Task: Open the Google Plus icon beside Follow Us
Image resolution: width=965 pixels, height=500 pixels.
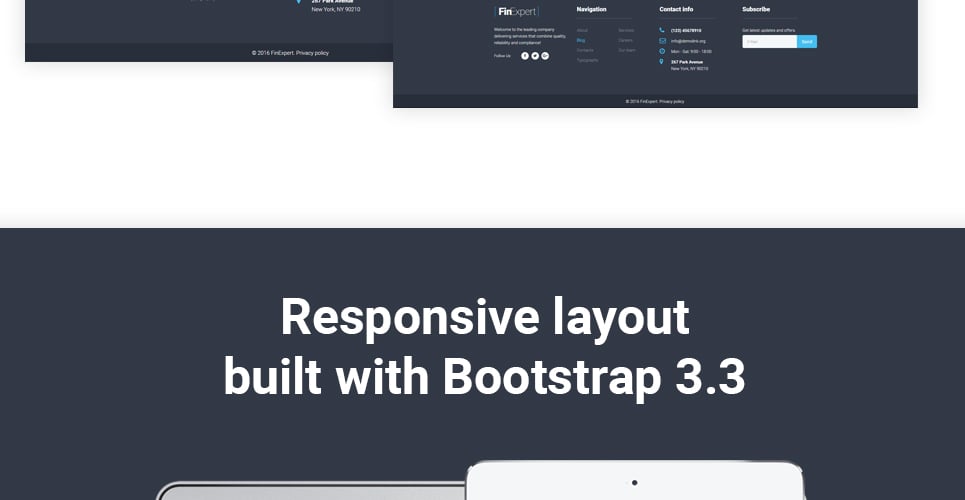Action: 545,56
